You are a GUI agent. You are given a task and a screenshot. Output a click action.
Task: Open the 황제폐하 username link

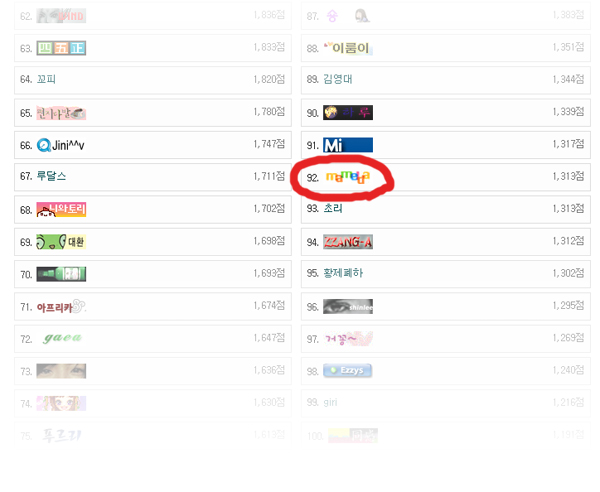pos(343,273)
